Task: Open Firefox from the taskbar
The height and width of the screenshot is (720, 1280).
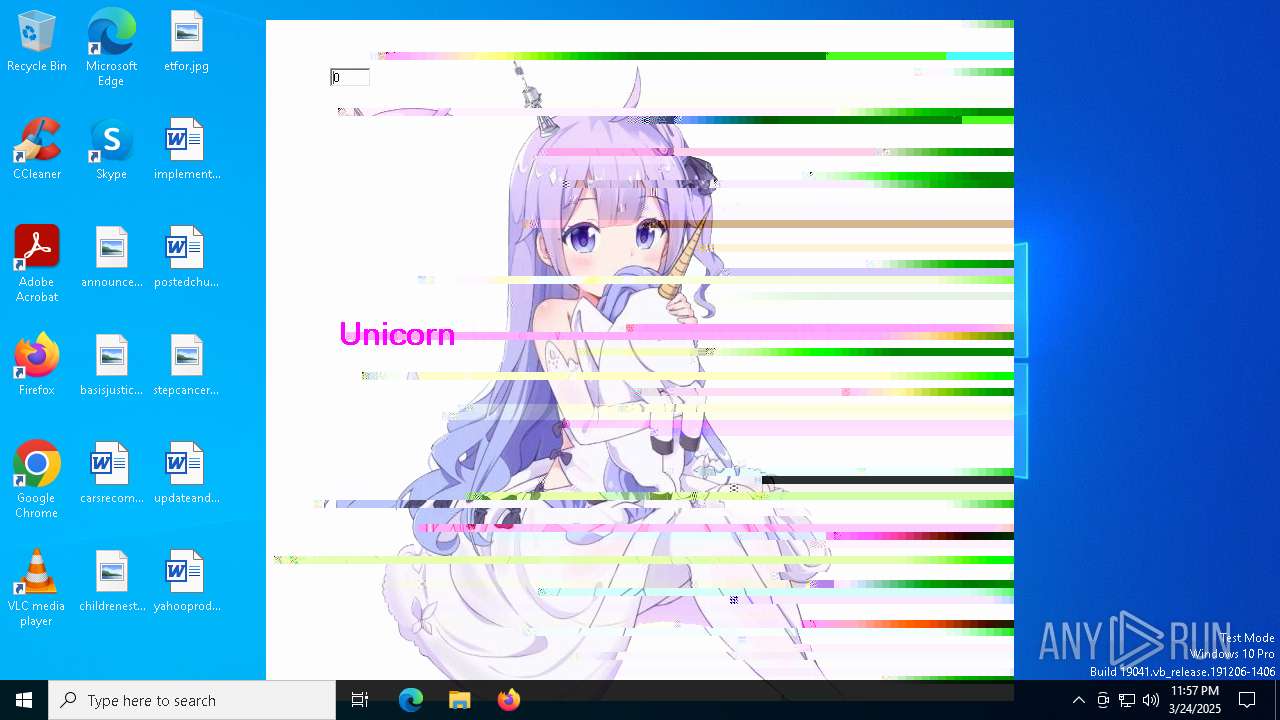Action: click(x=508, y=700)
